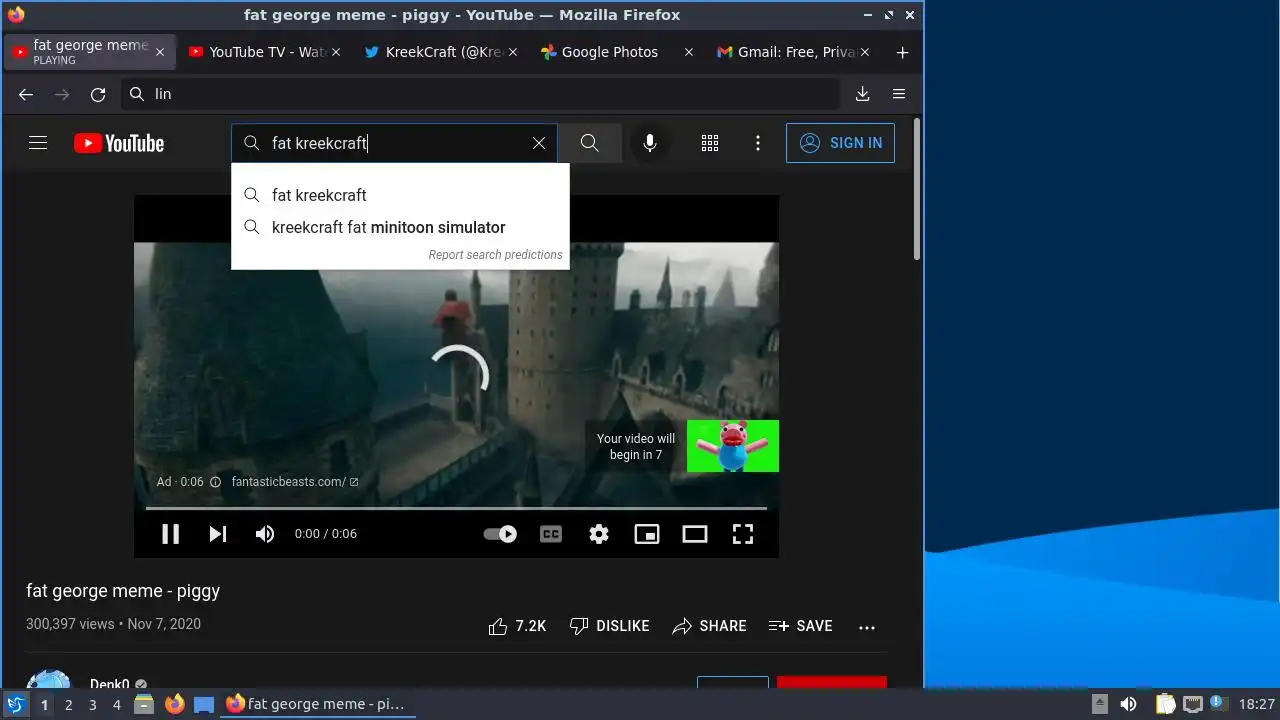Image resolution: width=1280 pixels, height=720 pixels.
Task: Select 'fat george meme' taskbar window entry
Action: click(x=318, y=704)
